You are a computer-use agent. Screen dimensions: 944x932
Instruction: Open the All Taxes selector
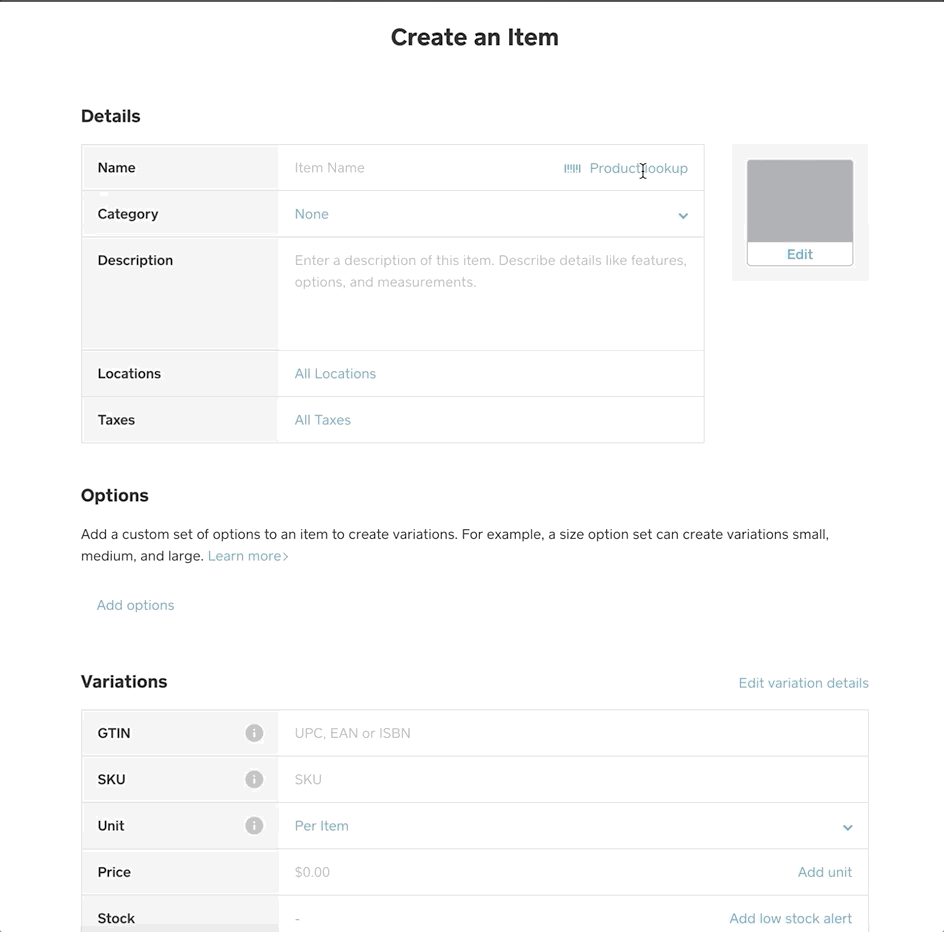(x=322, y=420)
